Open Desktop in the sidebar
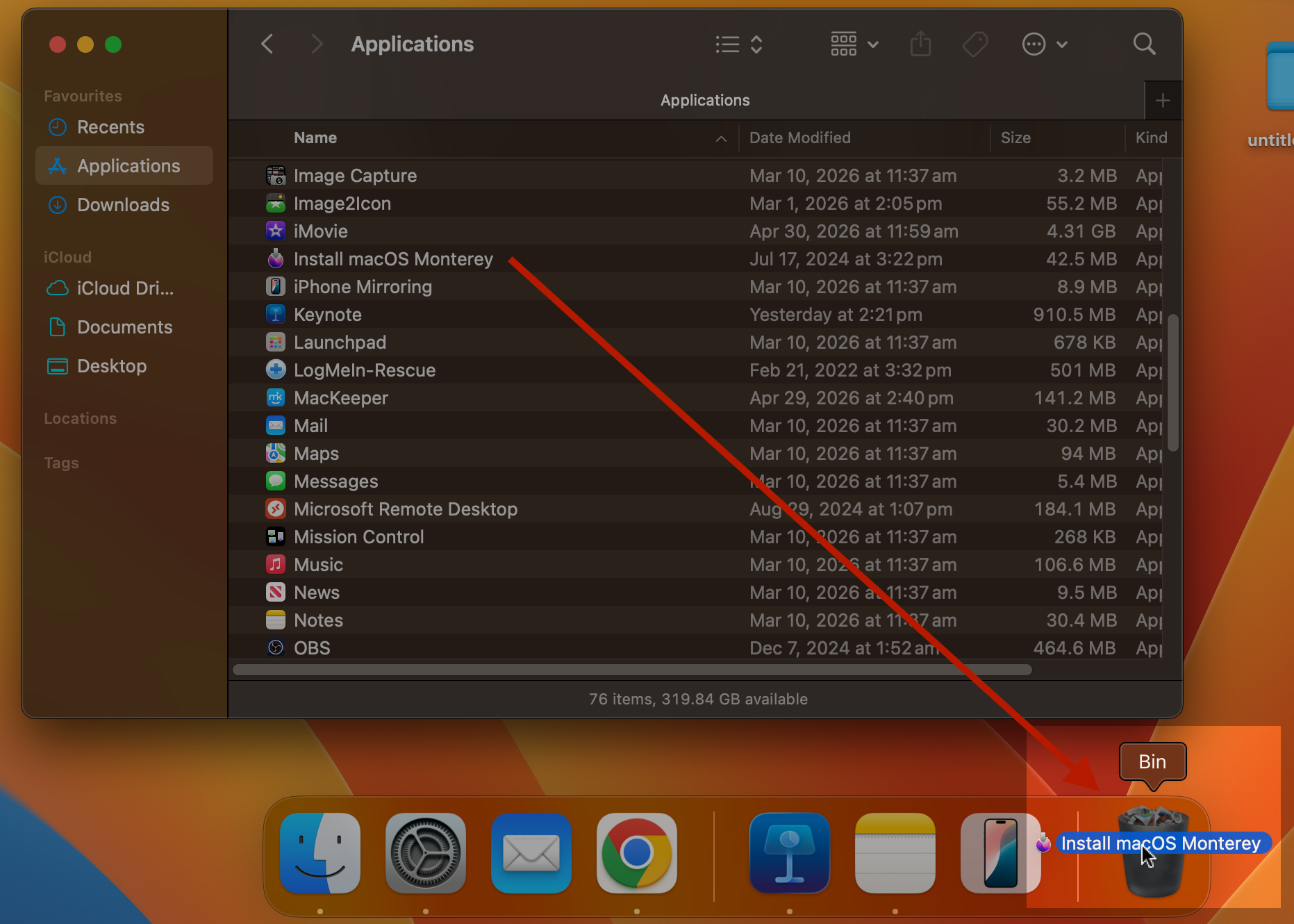The width and height of the screenshot is (1294, 924). 124,366
